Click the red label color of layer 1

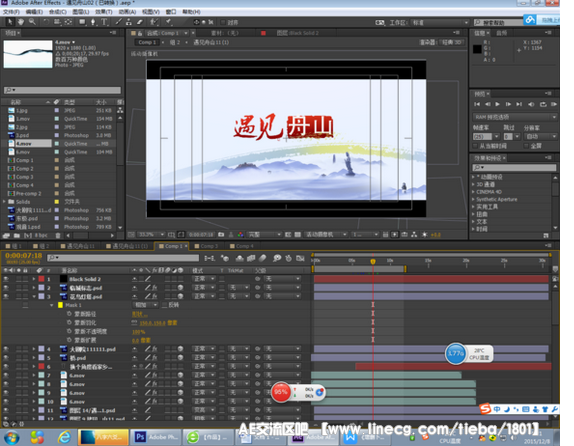pyautogui.click(x=41, y=279)
